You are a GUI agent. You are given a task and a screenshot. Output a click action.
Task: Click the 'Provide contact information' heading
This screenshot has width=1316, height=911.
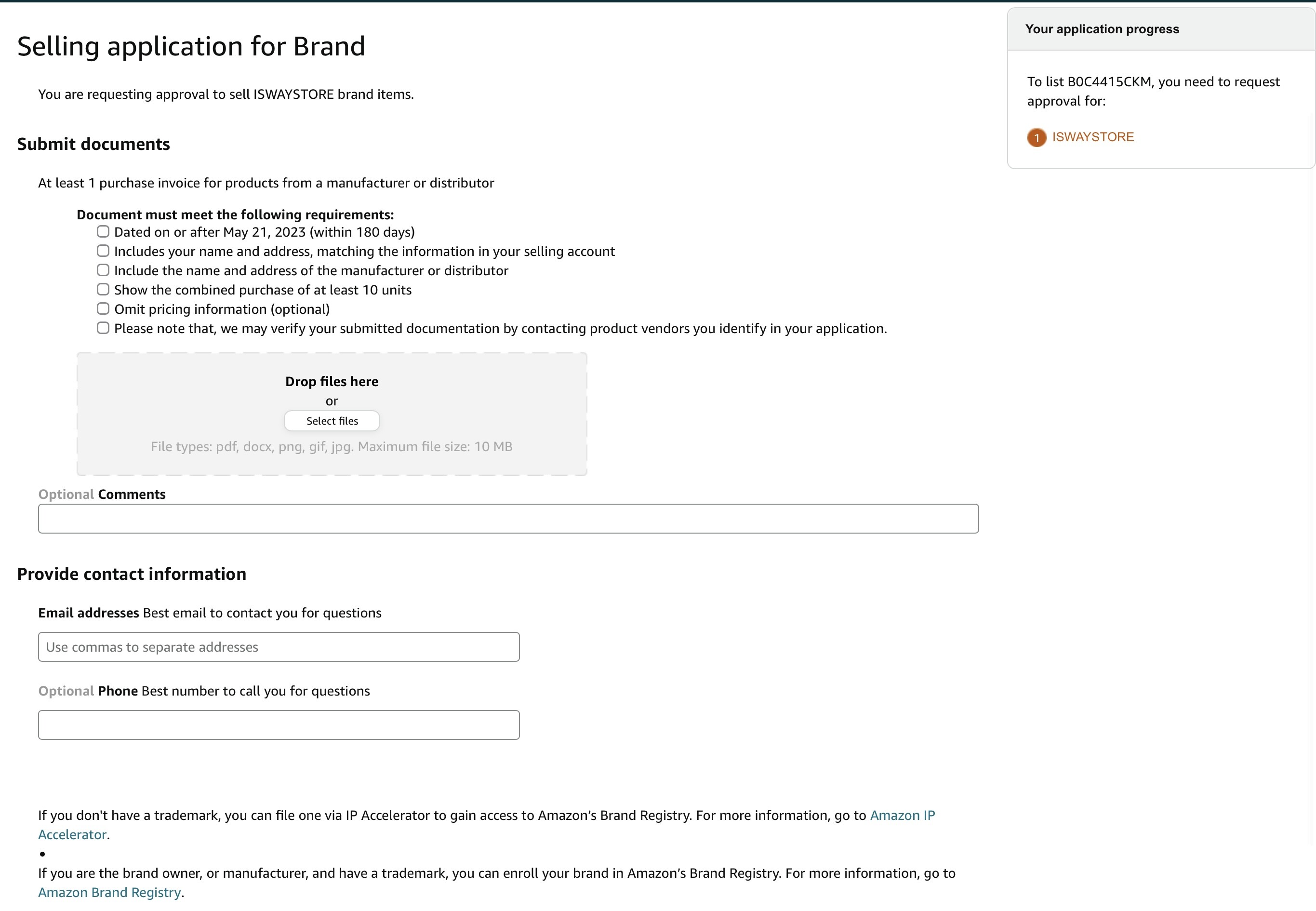click(x=132, y=574)
